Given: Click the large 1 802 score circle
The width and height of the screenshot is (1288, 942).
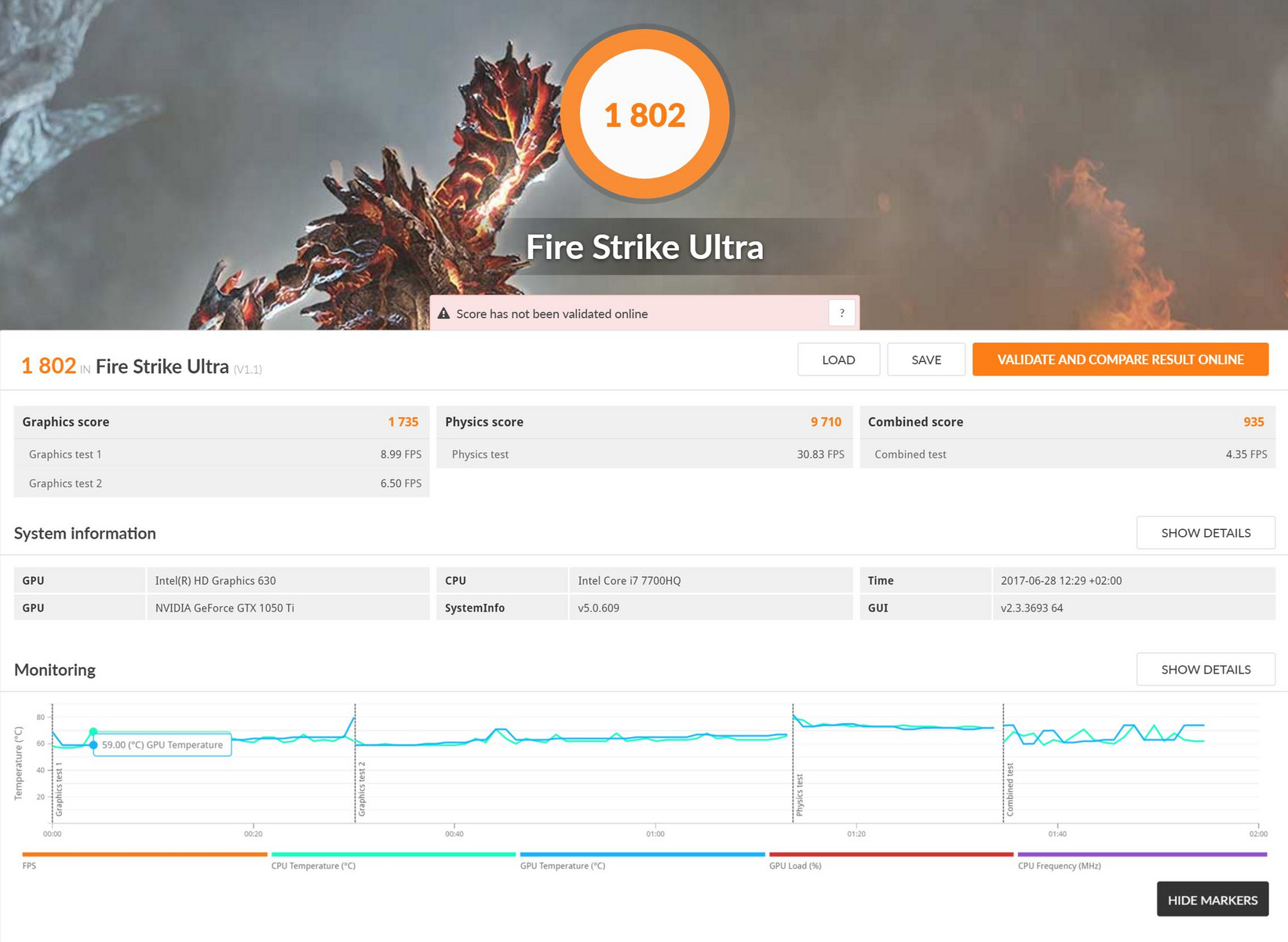Looking at the screenshot, I should tap(645, 115).
